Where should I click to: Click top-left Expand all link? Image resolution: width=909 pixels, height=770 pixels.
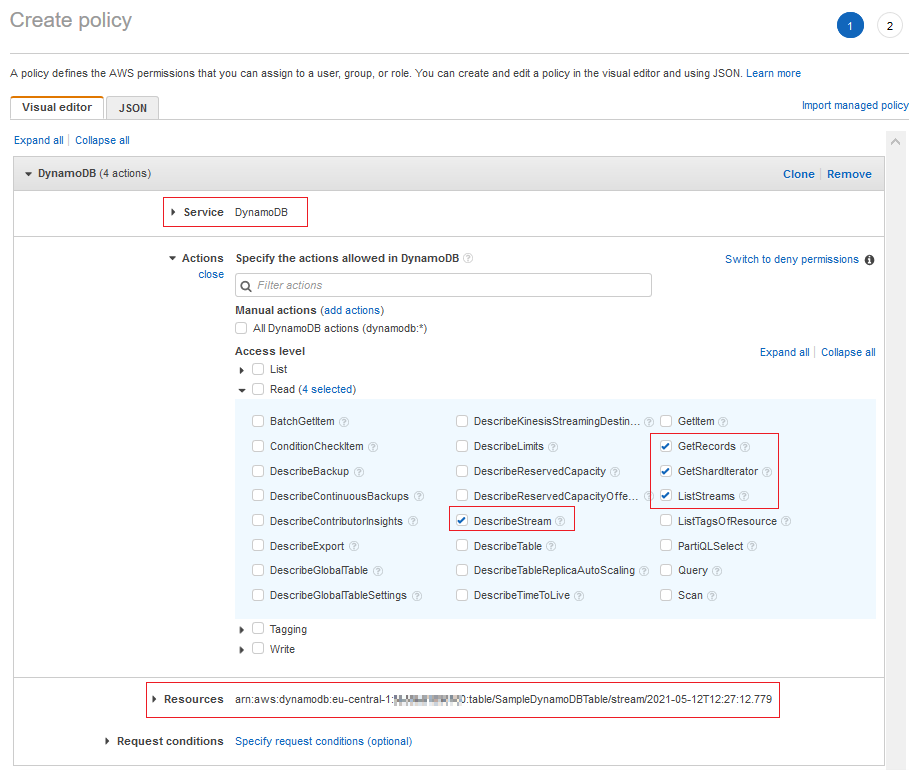point(38,140)
